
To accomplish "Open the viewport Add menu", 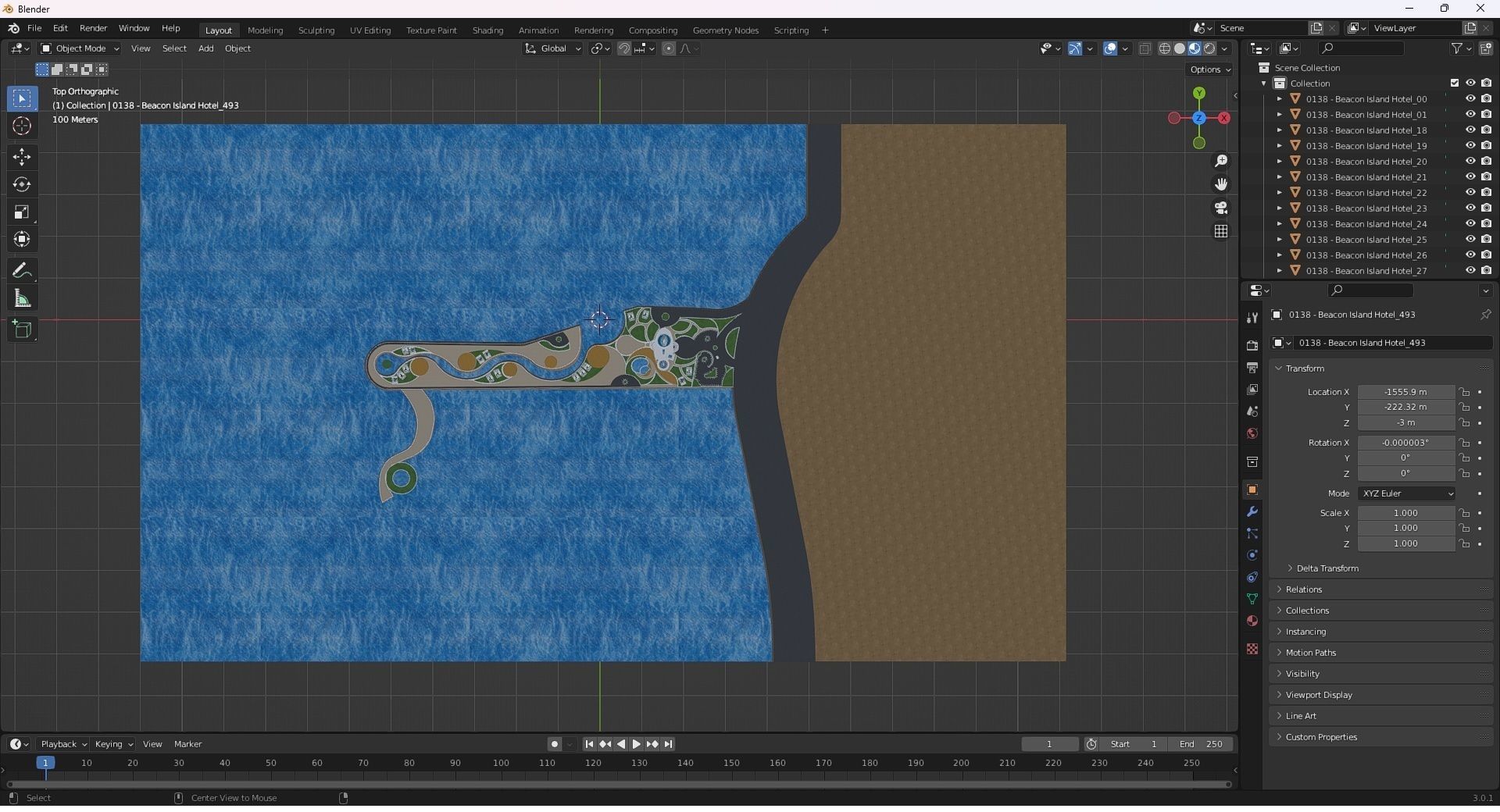I will [x=205, y=48].
